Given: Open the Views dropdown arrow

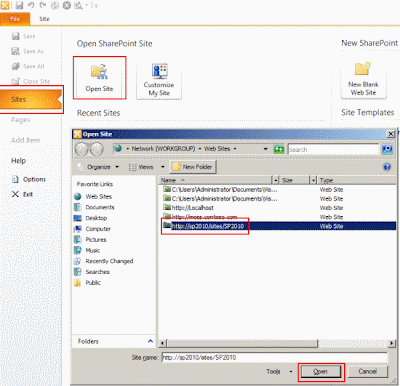Looking at the screenshot, I should [x=163, y=167].
